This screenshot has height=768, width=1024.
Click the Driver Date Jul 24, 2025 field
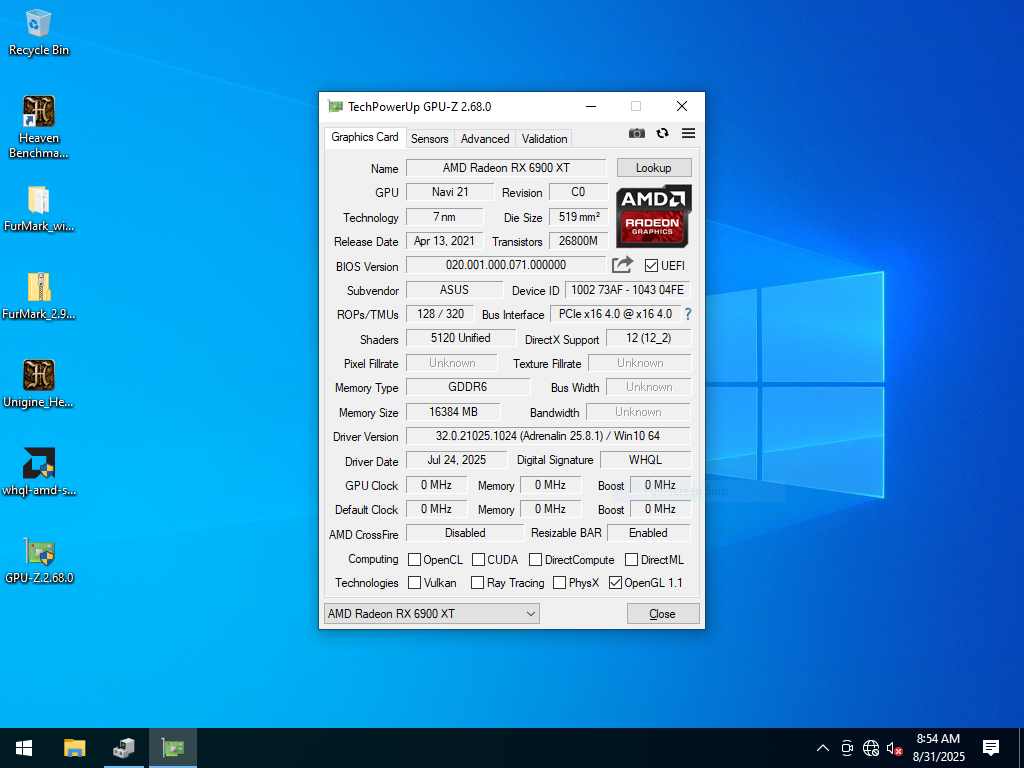click(456, 460)
